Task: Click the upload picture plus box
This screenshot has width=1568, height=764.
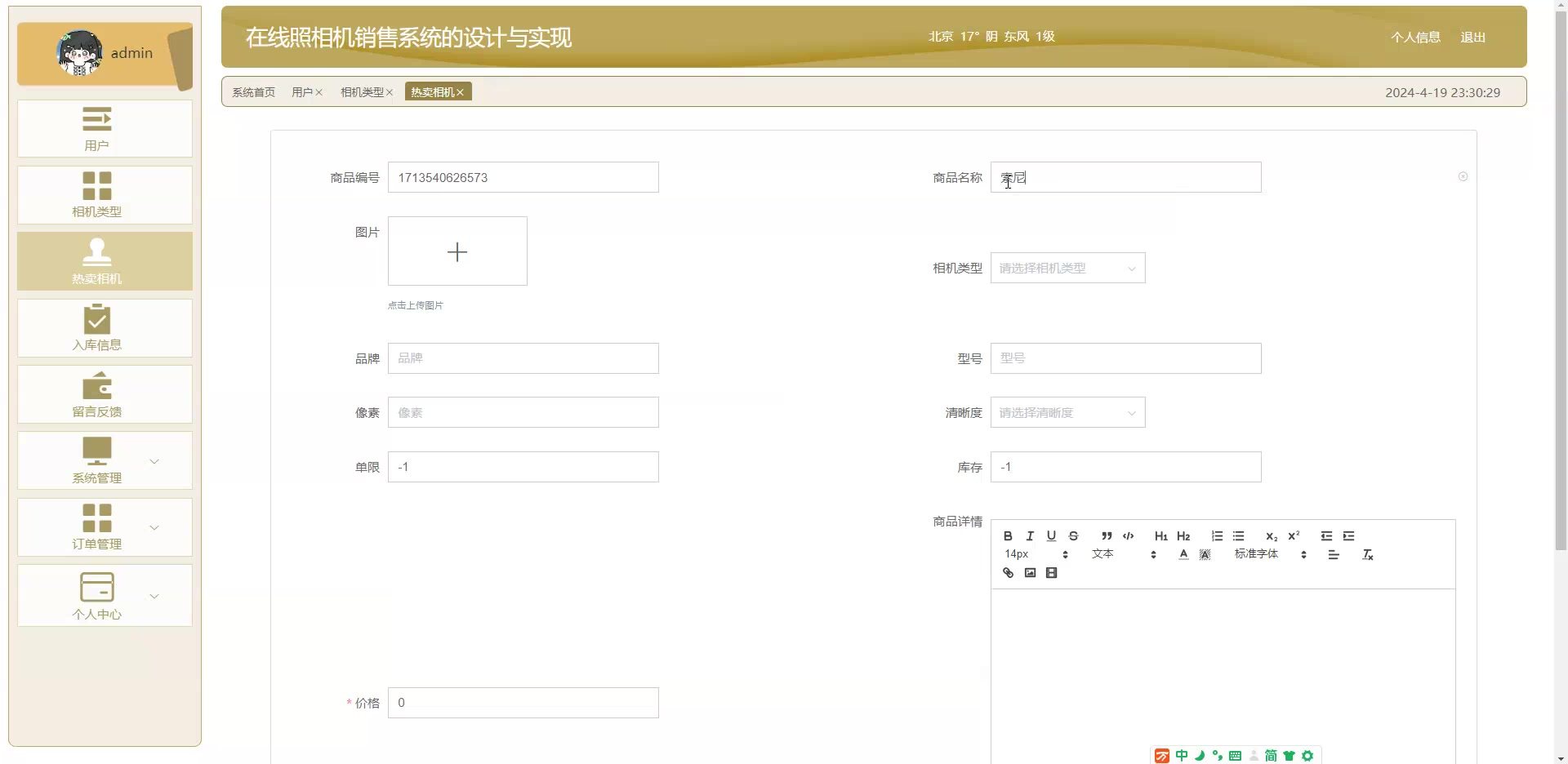Action: [x=457, y=251]
